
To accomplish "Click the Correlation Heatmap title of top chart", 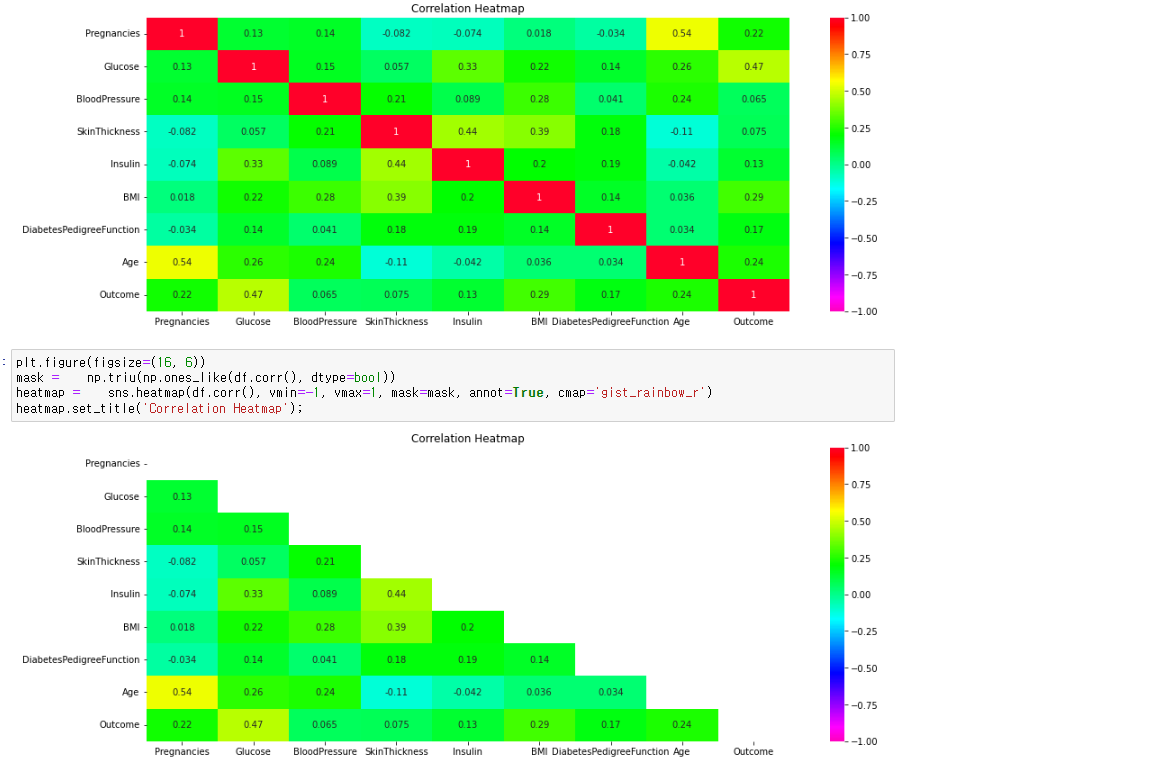I will 467,9.
